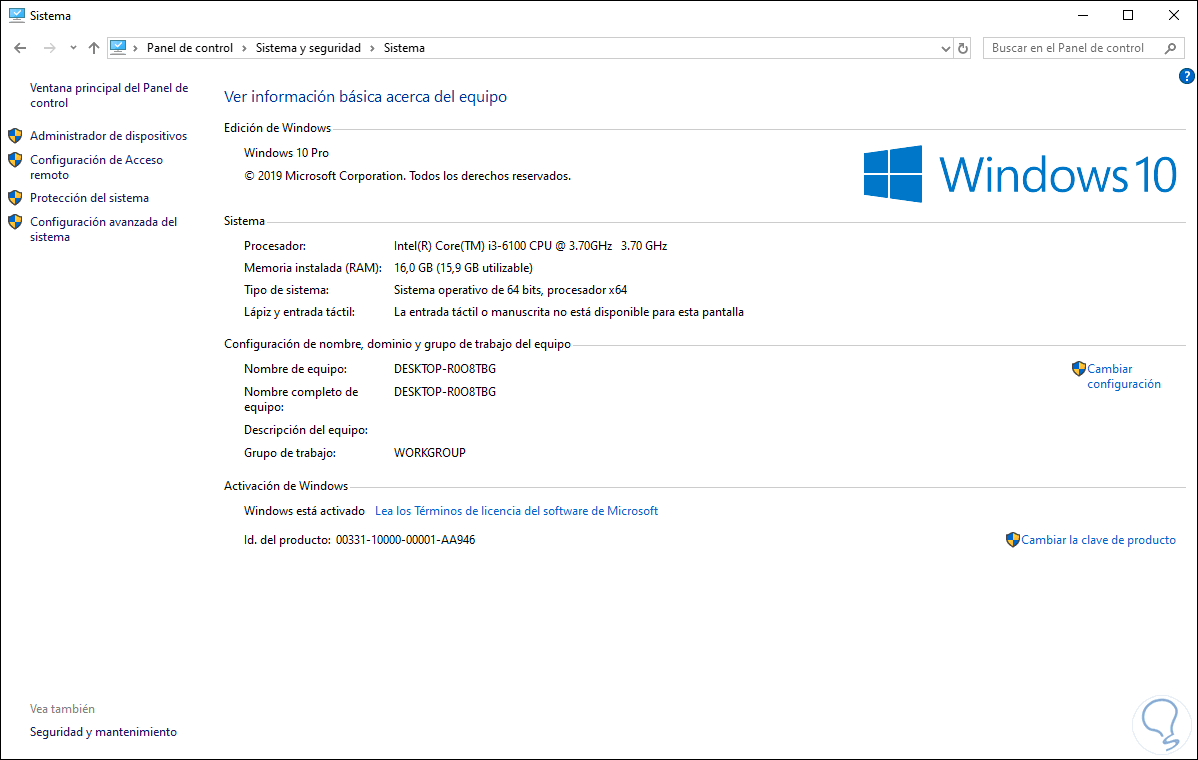Screen dimensions: 1198x760
Task: Go back with the back arrow
Action: tap(21, 48)
